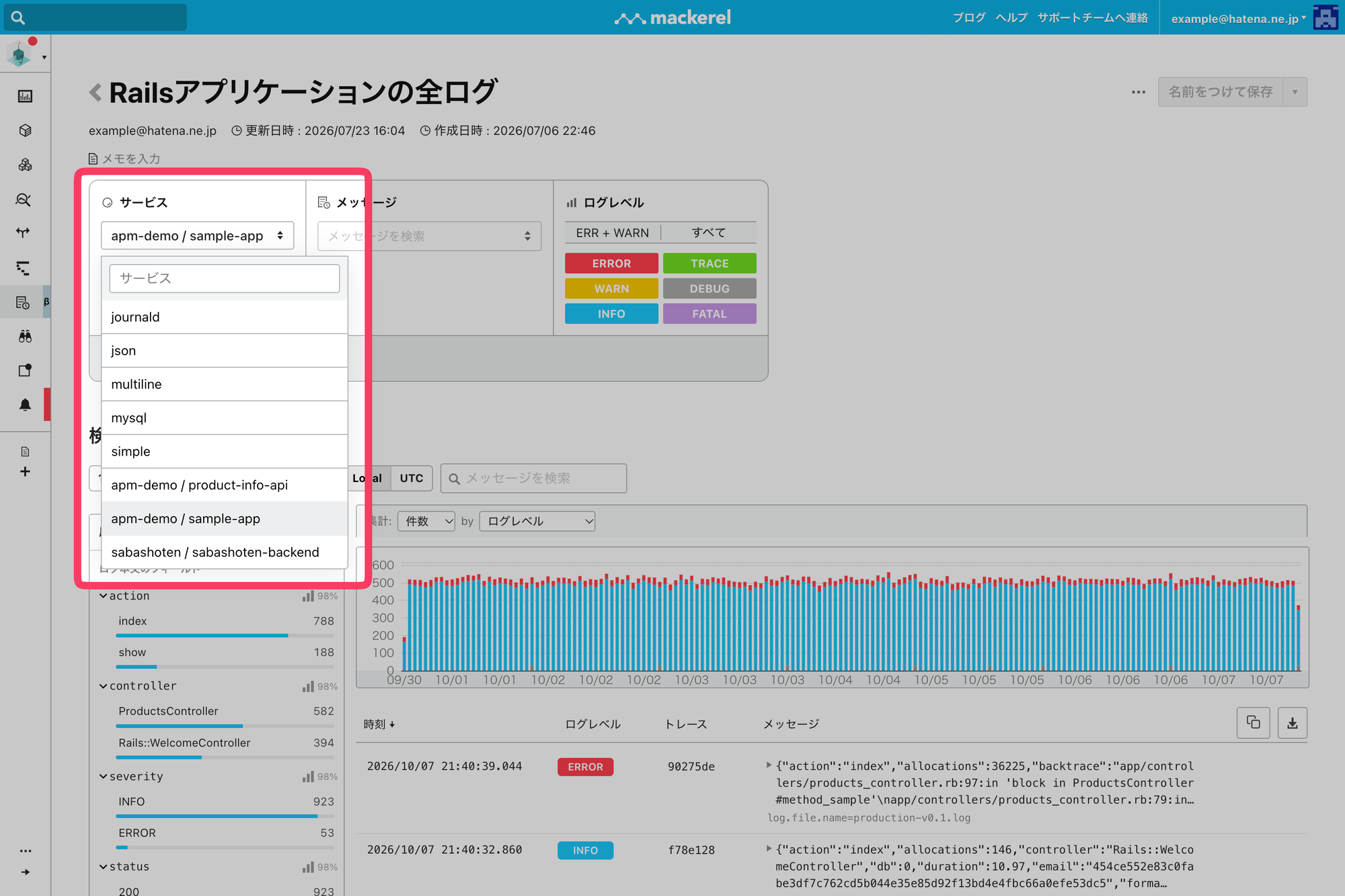The image size is (1345, 896).
Task: Switch timezone to UTC
Action: (412, 478)
